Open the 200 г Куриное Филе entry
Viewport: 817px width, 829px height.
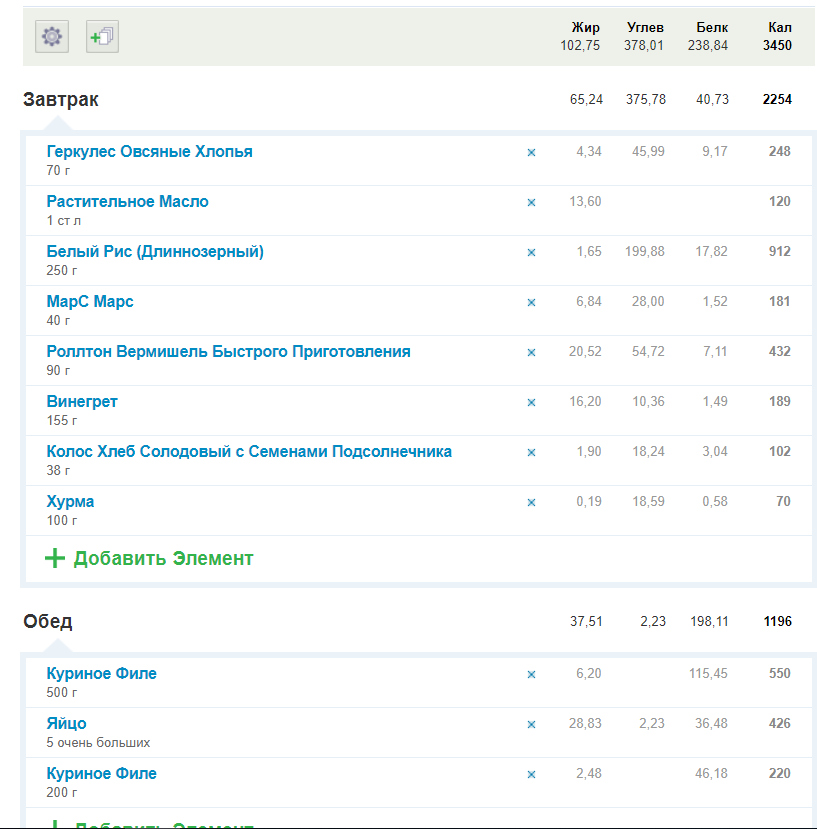[101, 774]
